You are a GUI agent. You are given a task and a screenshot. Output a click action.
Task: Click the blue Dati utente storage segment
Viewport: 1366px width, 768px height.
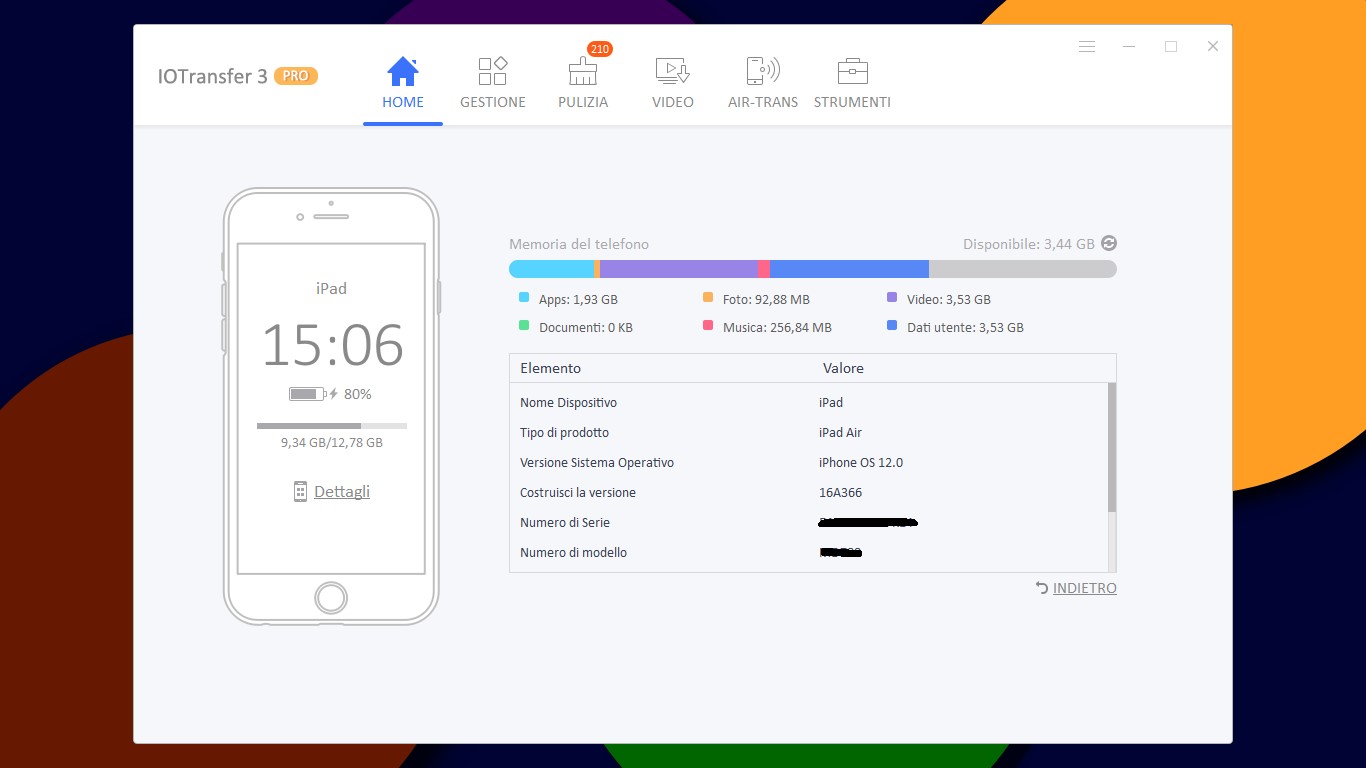pyautogui.click(x=849, y=269)
